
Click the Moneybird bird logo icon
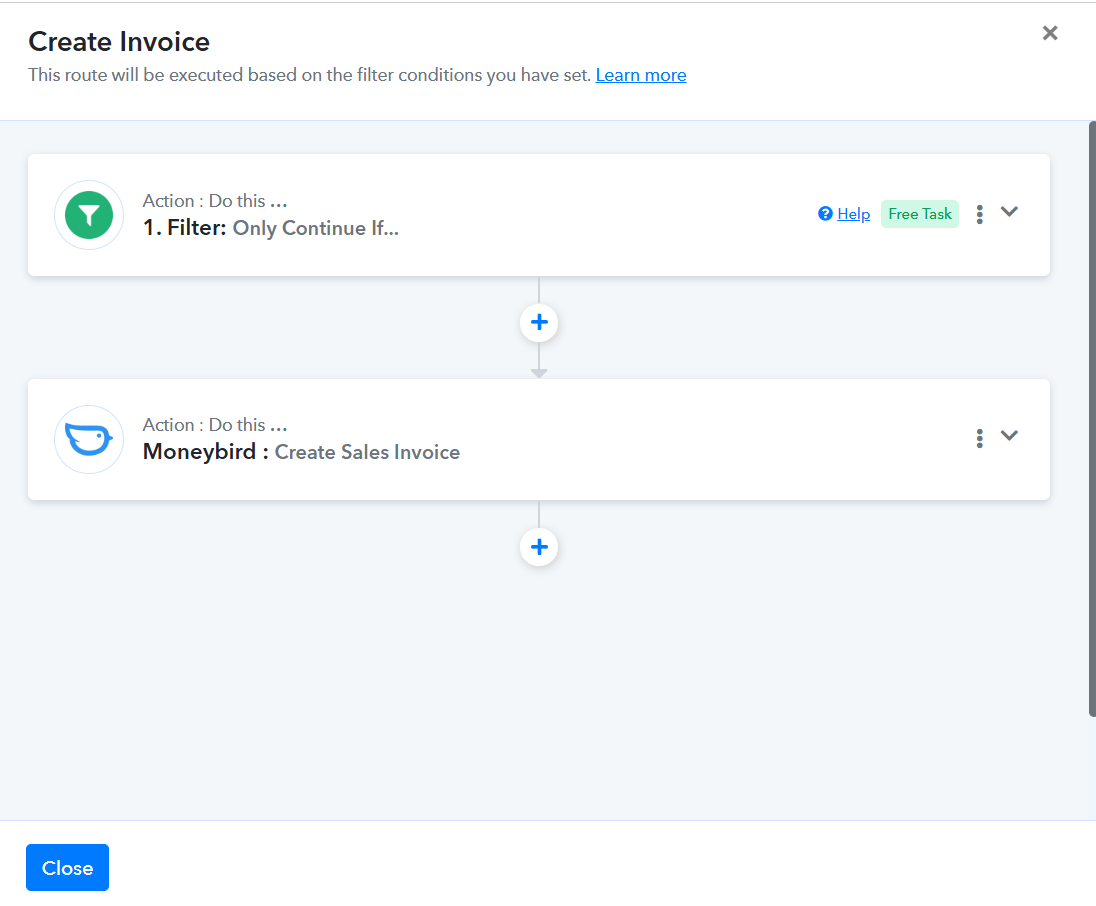pos(89,439)
